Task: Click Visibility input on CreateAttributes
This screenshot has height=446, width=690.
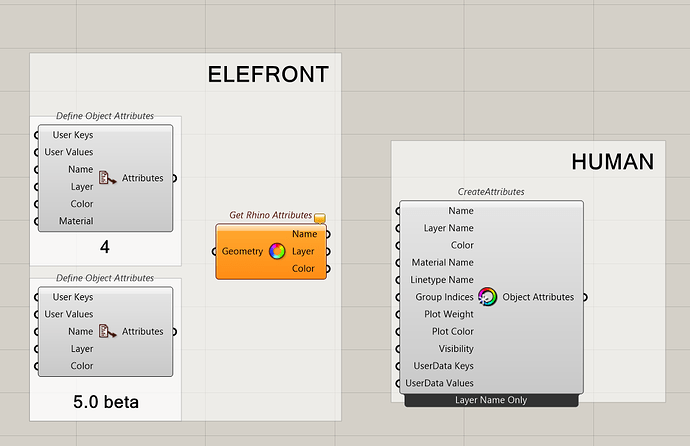Action: 456,349
